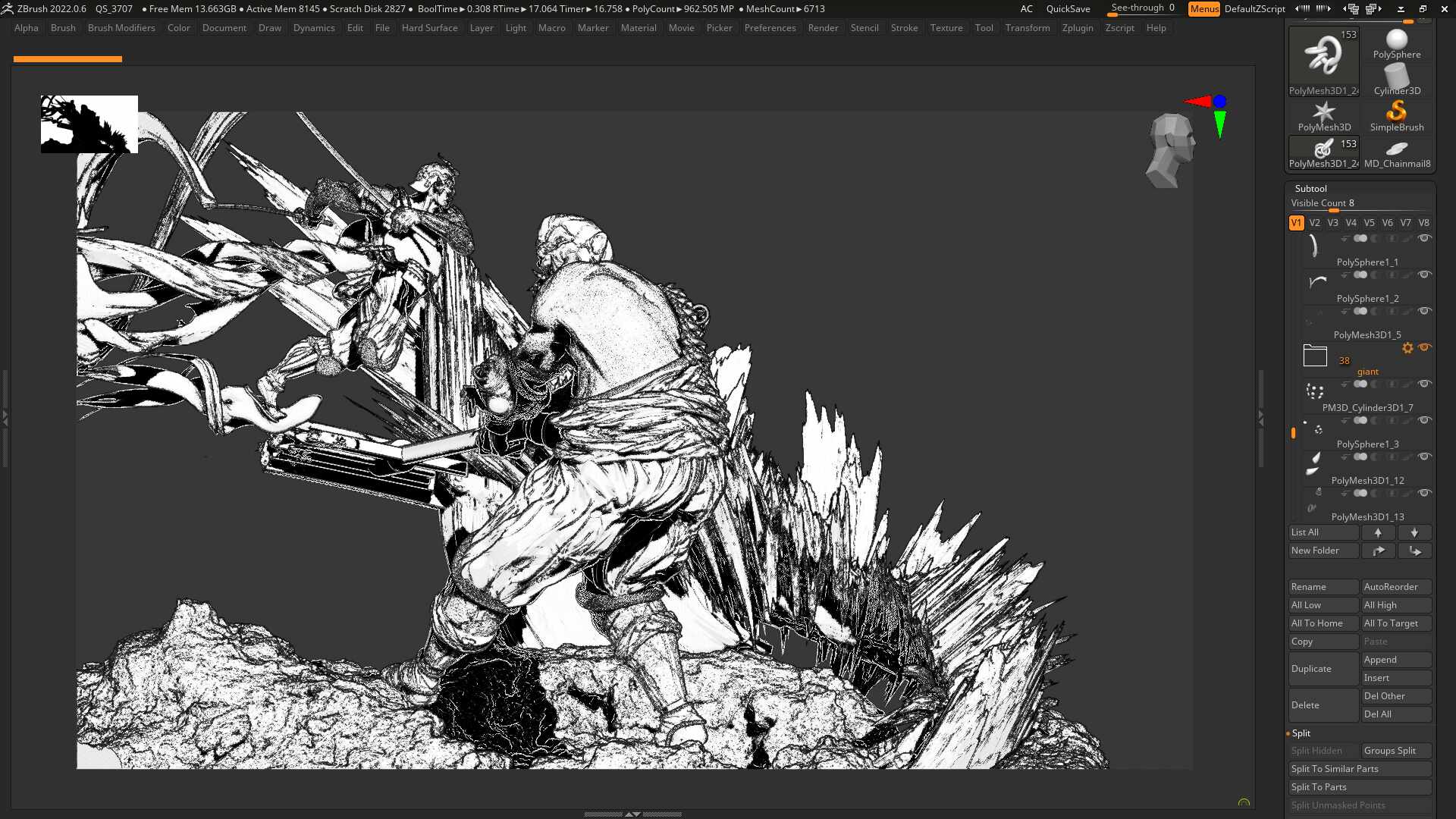The height and width of the screenshot is (819, 1456).
Task: Click the Append button
Action: 1396,660
